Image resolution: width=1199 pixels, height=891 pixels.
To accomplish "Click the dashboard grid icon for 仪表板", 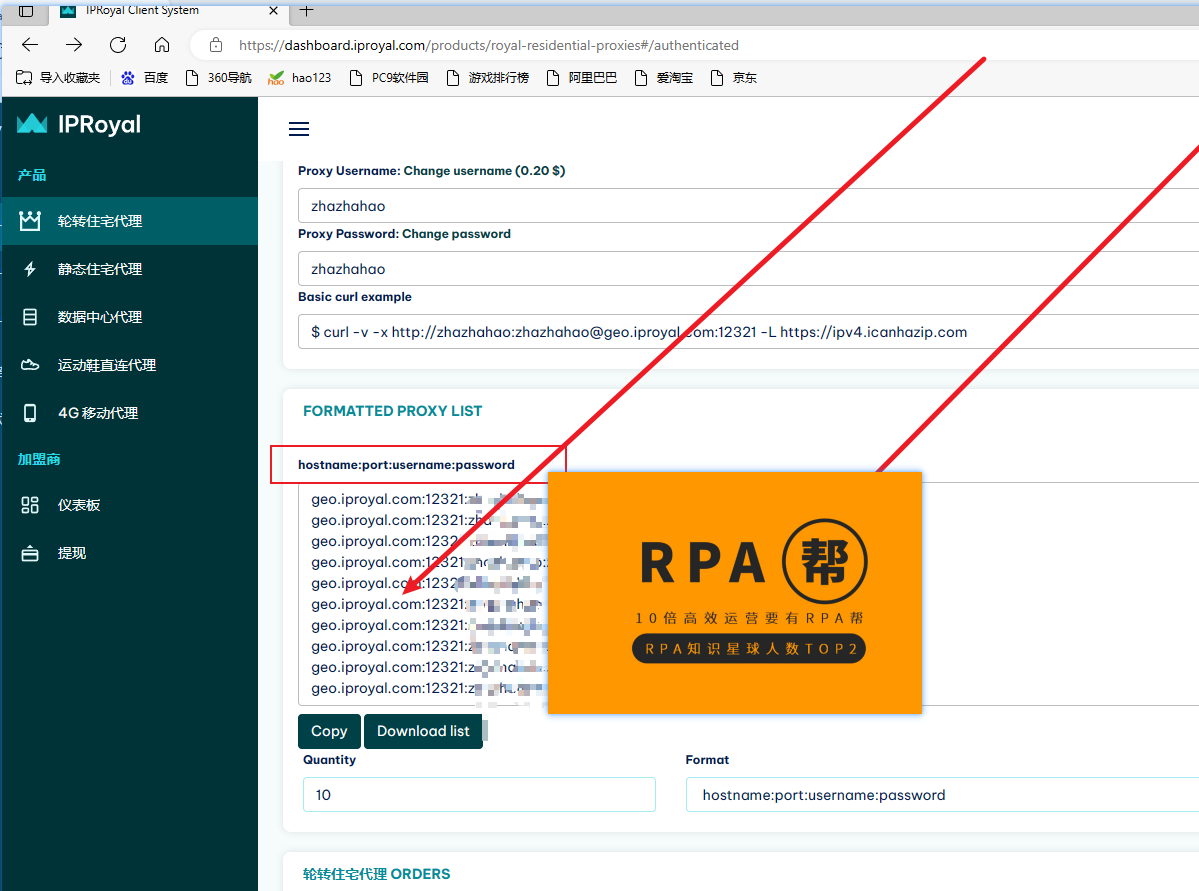I will click(30, 506).
